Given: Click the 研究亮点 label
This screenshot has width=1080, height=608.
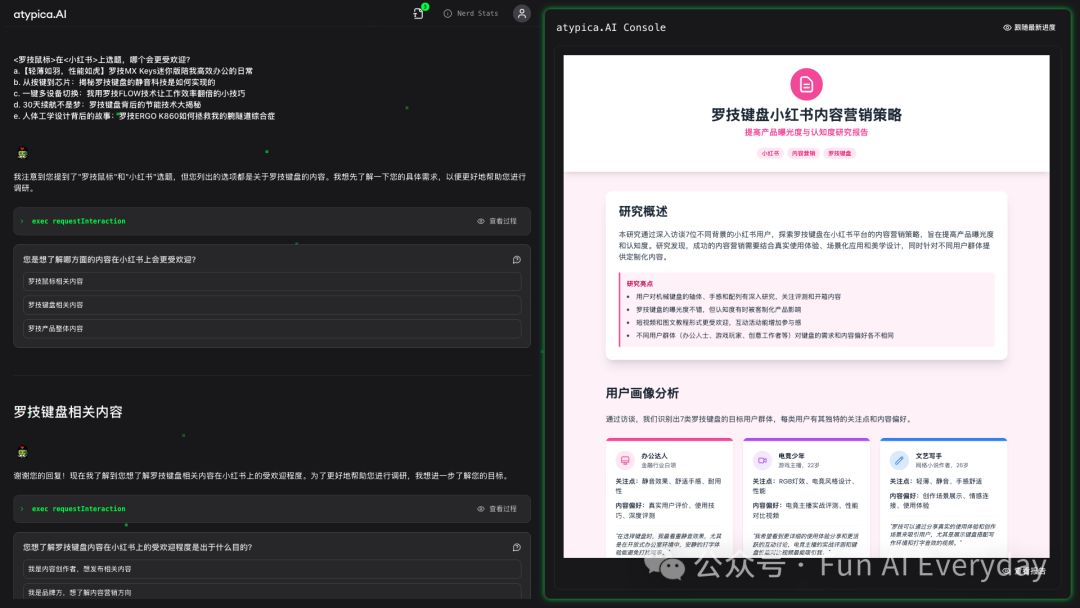Looking at the screenshot, I should (x=639, y=284).
